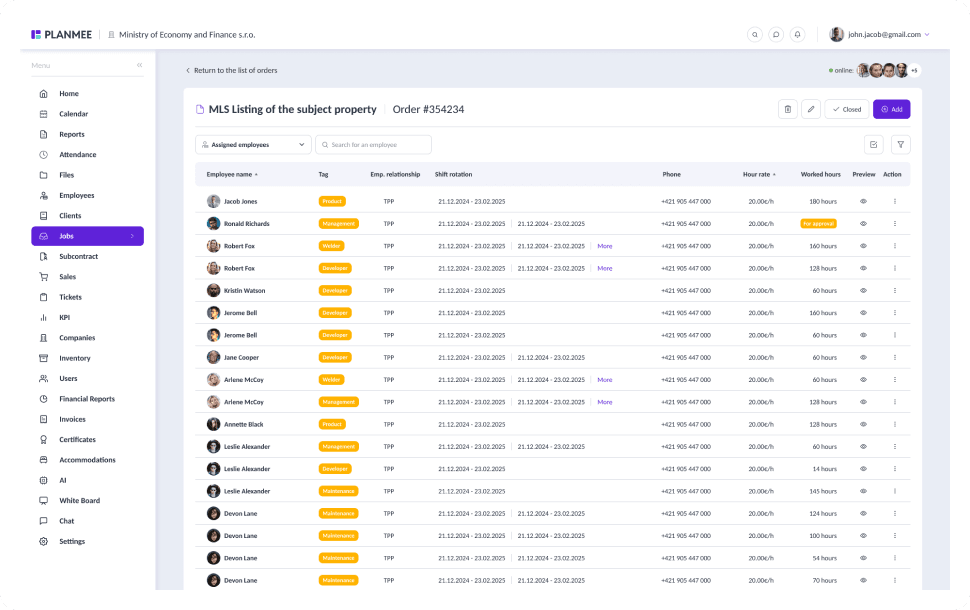Image resolution: width=970 pixels, height=610 pixels.
Task: Click the select-all checkmark icon beside the filter
Action: 873,145
